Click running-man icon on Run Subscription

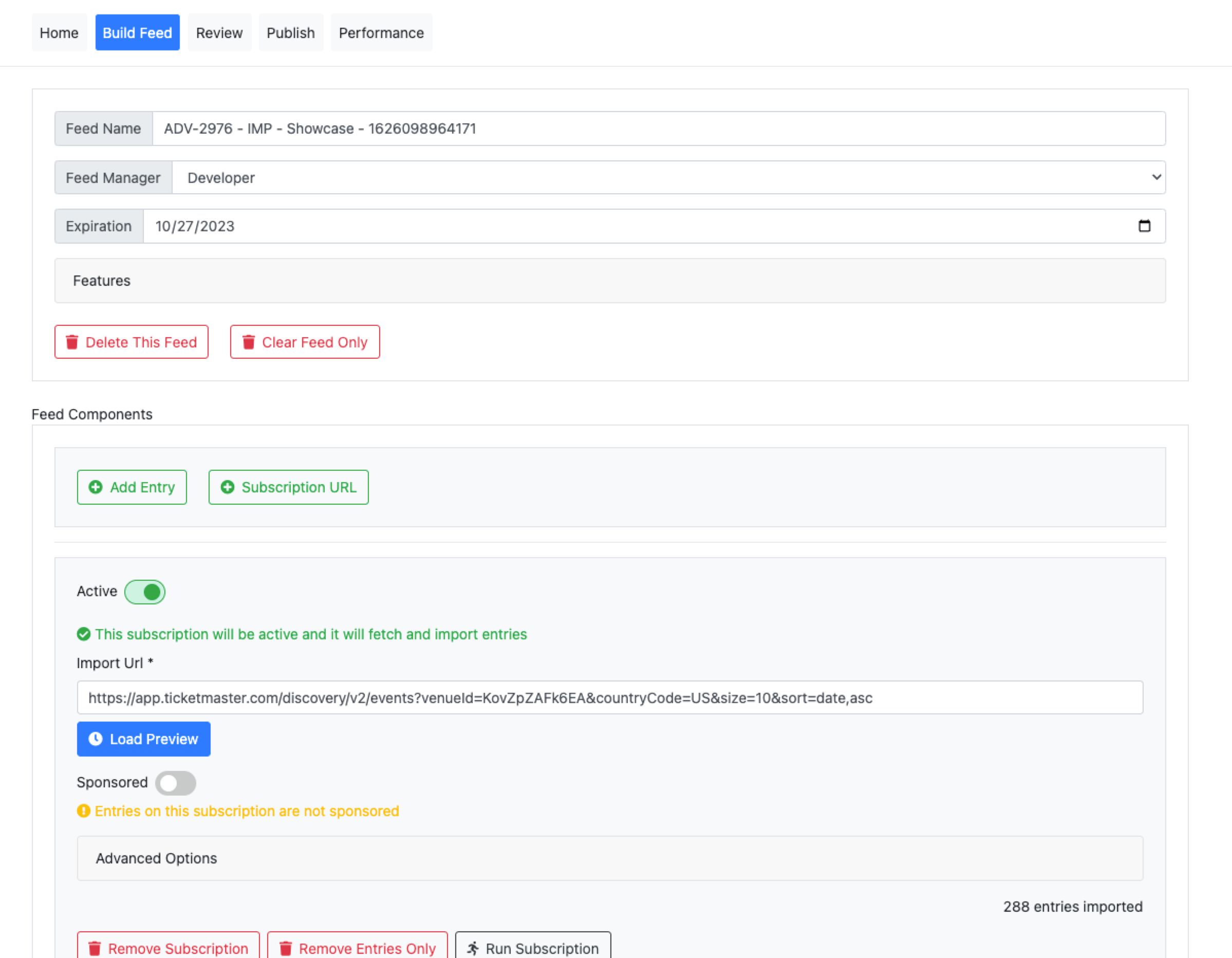click(x=473, y=948)
